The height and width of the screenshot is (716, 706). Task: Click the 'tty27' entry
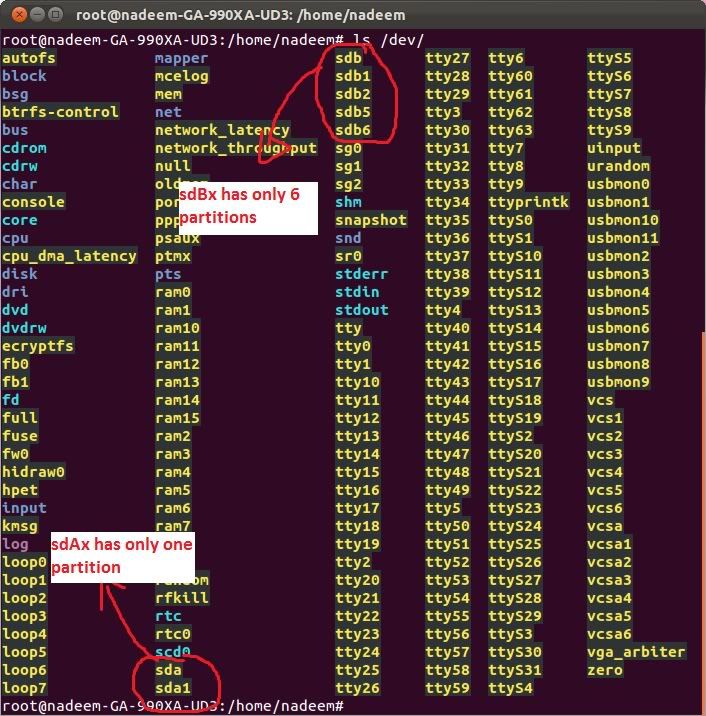pos(448,58)
